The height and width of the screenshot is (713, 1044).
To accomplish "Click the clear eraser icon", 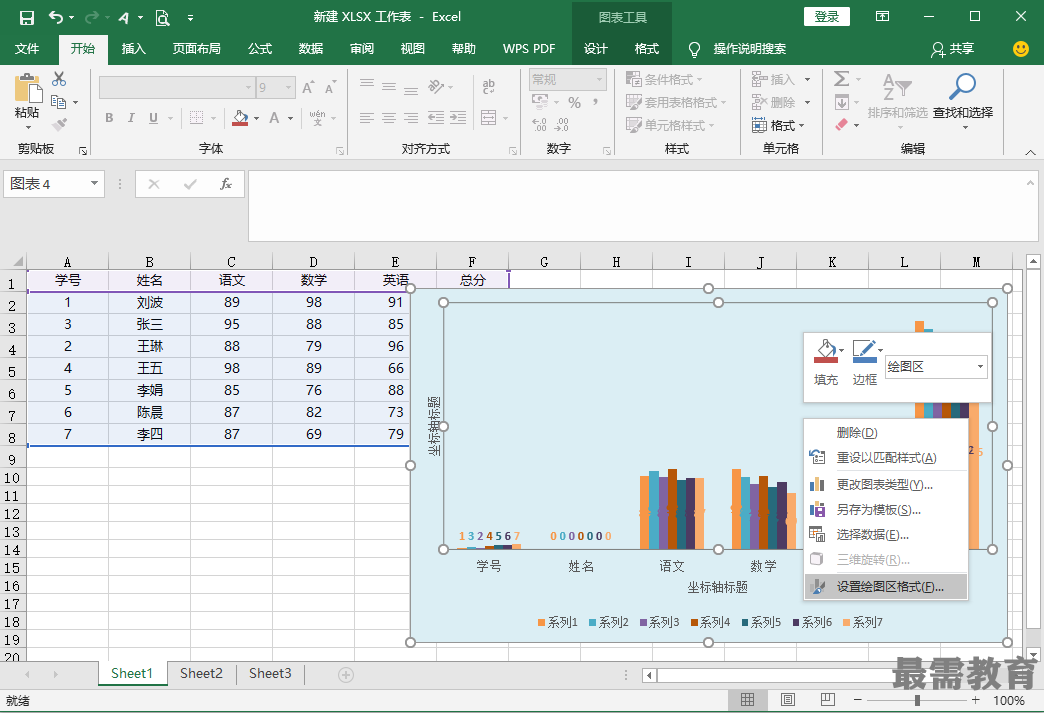I will [x=842, y=124].
